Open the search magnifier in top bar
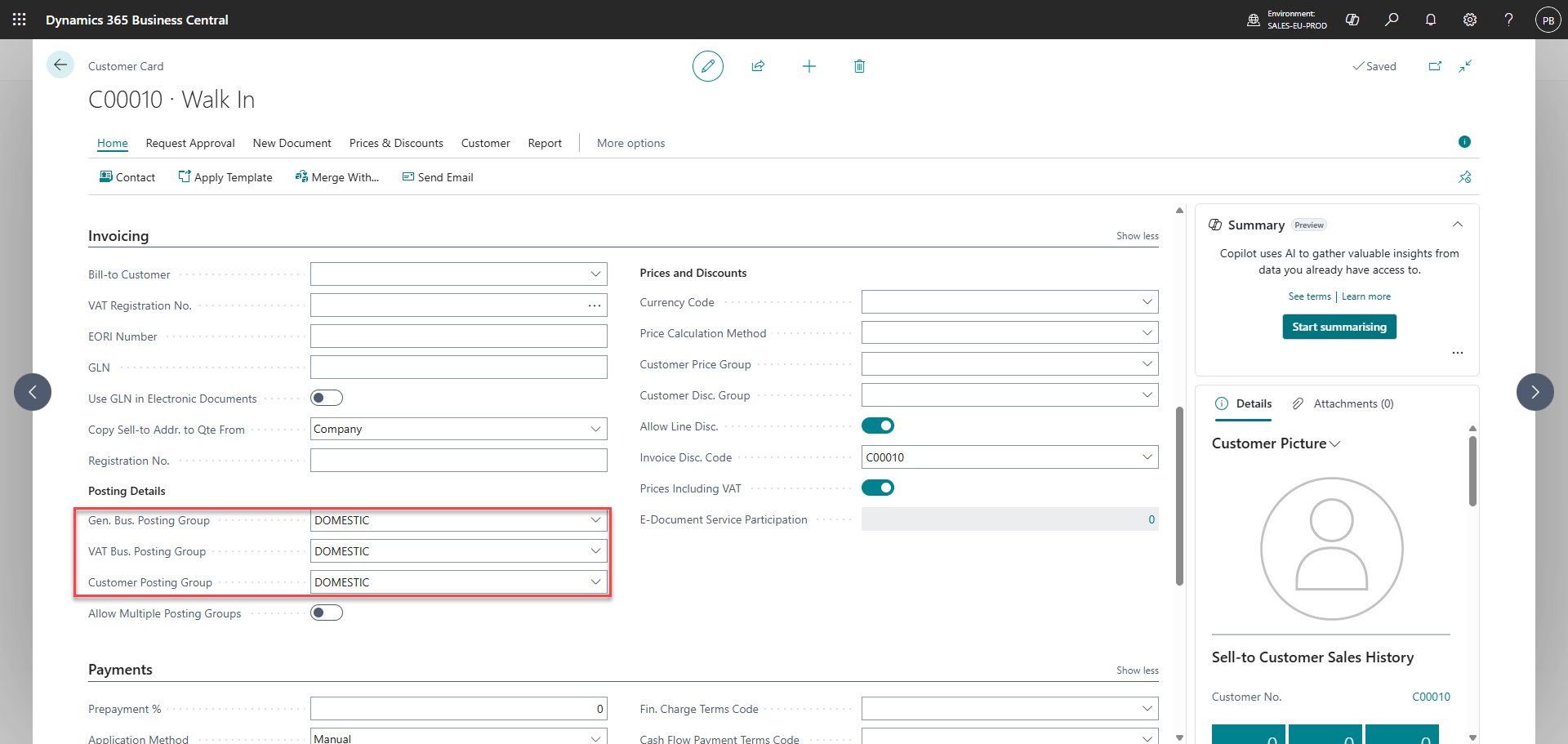 (x=1392, y=20)
